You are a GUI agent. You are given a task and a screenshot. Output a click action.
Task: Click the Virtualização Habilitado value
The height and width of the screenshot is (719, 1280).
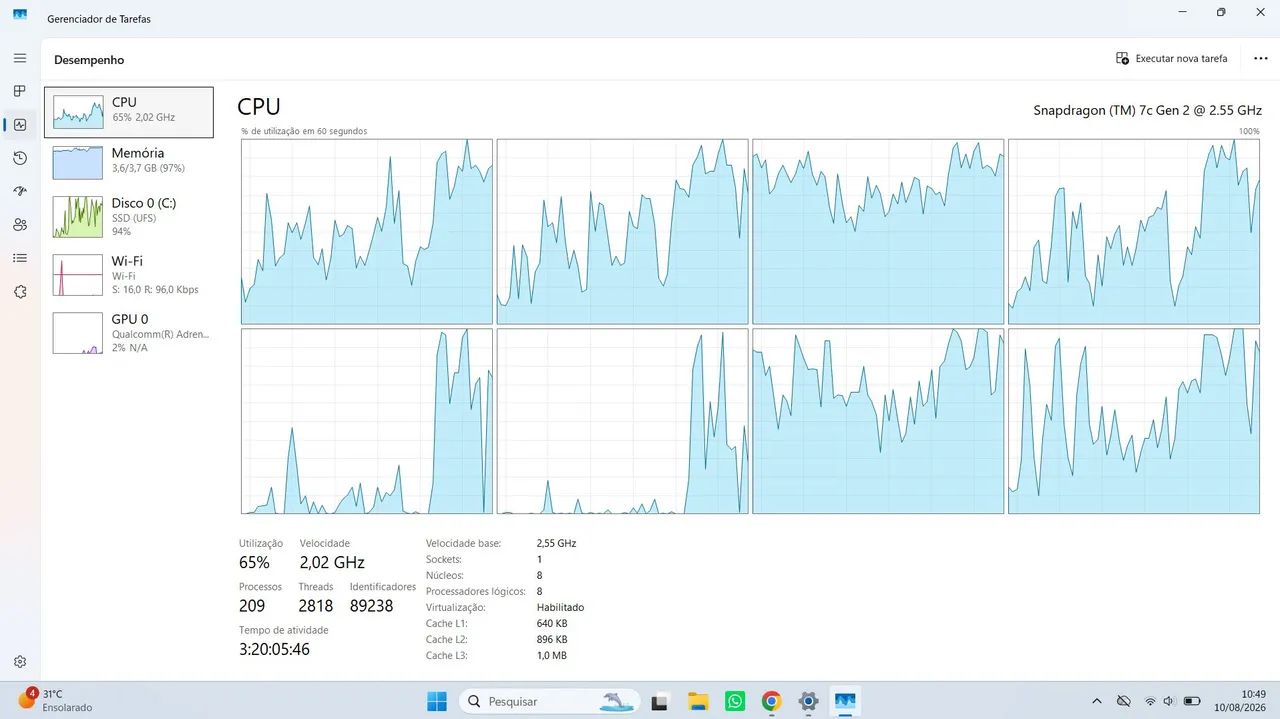560,607
